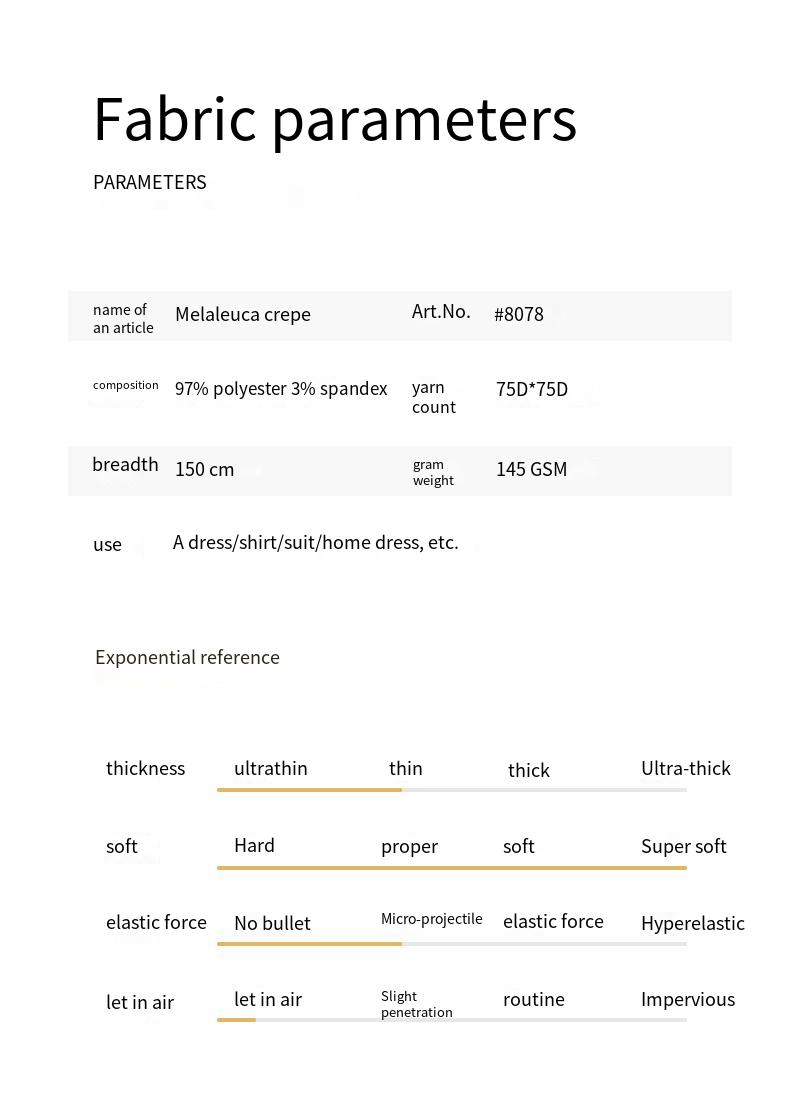800x1102 pixels.
Task: Click the 145 GSM gram weight value
Action: (x=531, y=469)
